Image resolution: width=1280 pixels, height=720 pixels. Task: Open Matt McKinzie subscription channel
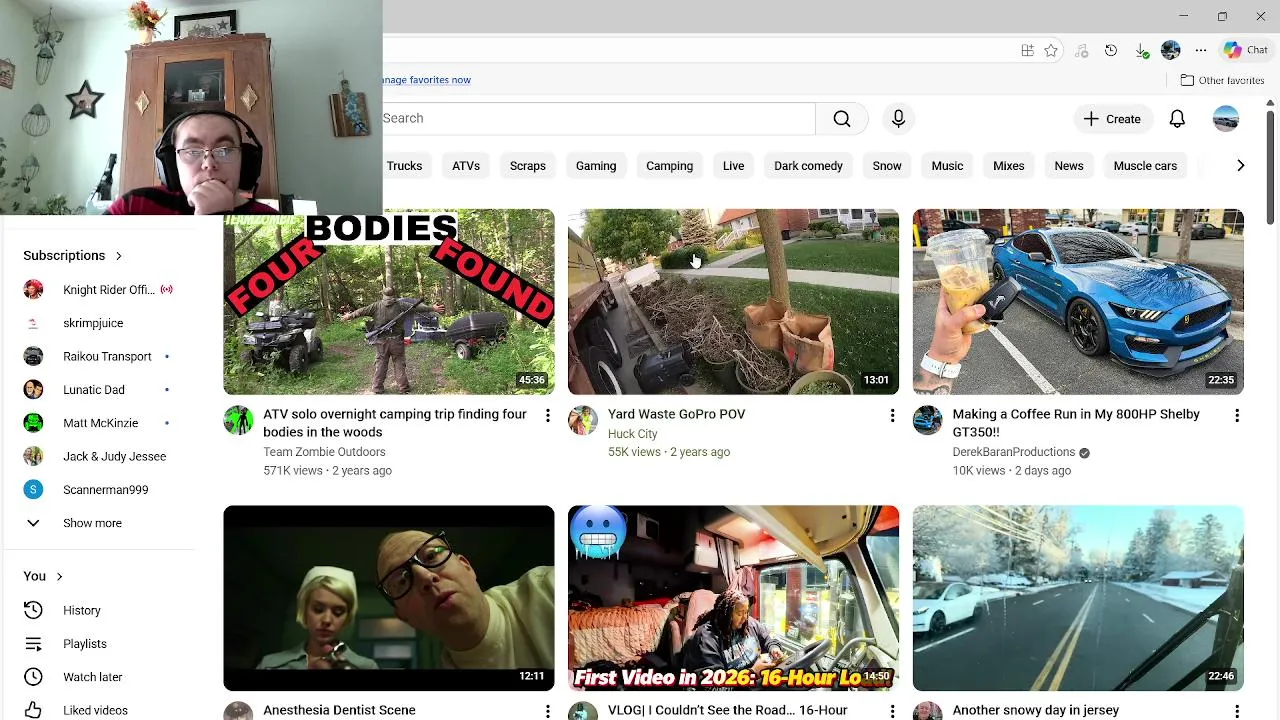100,423
